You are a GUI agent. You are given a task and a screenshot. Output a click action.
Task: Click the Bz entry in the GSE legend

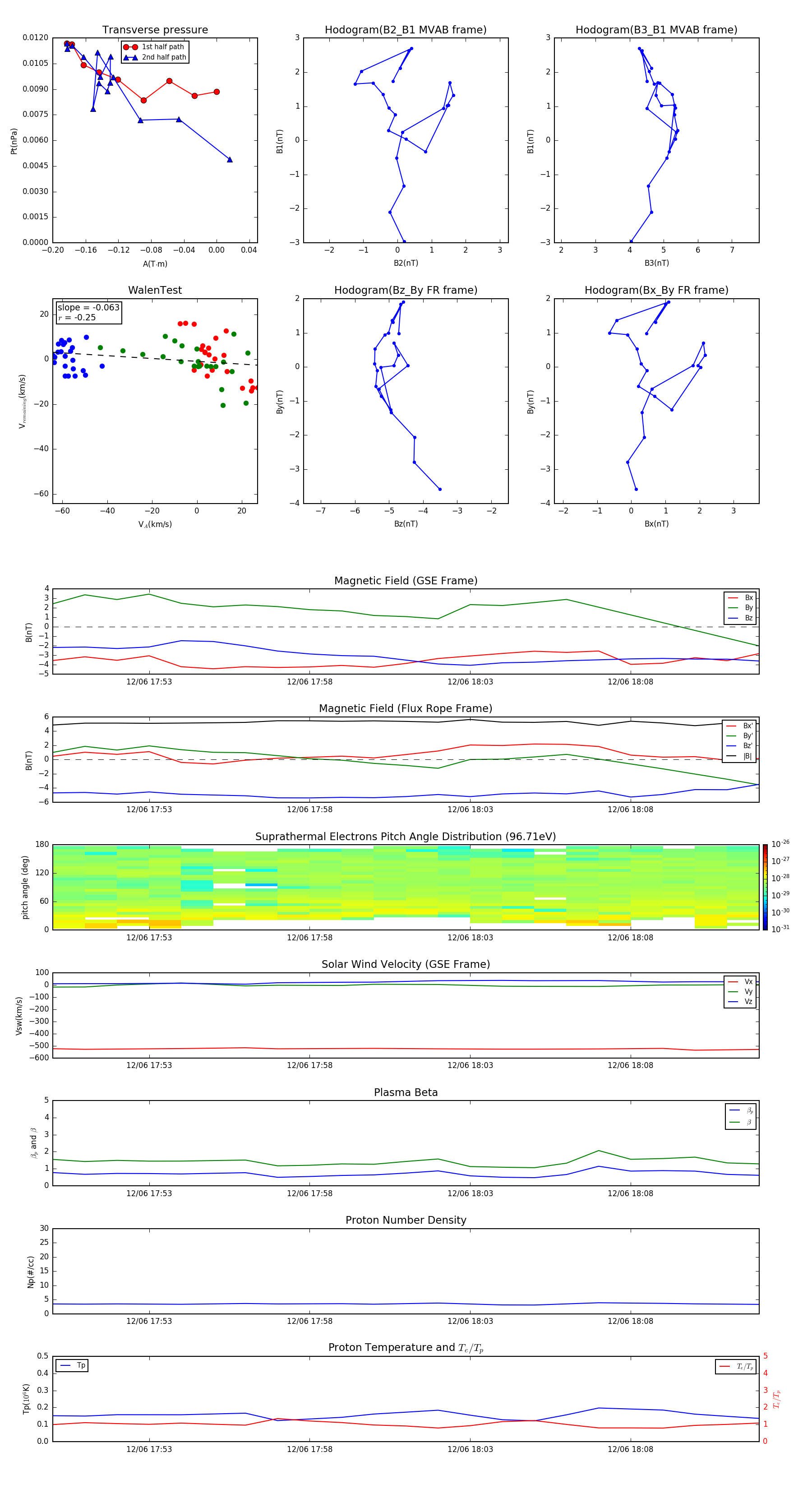(x=740, y=618)
